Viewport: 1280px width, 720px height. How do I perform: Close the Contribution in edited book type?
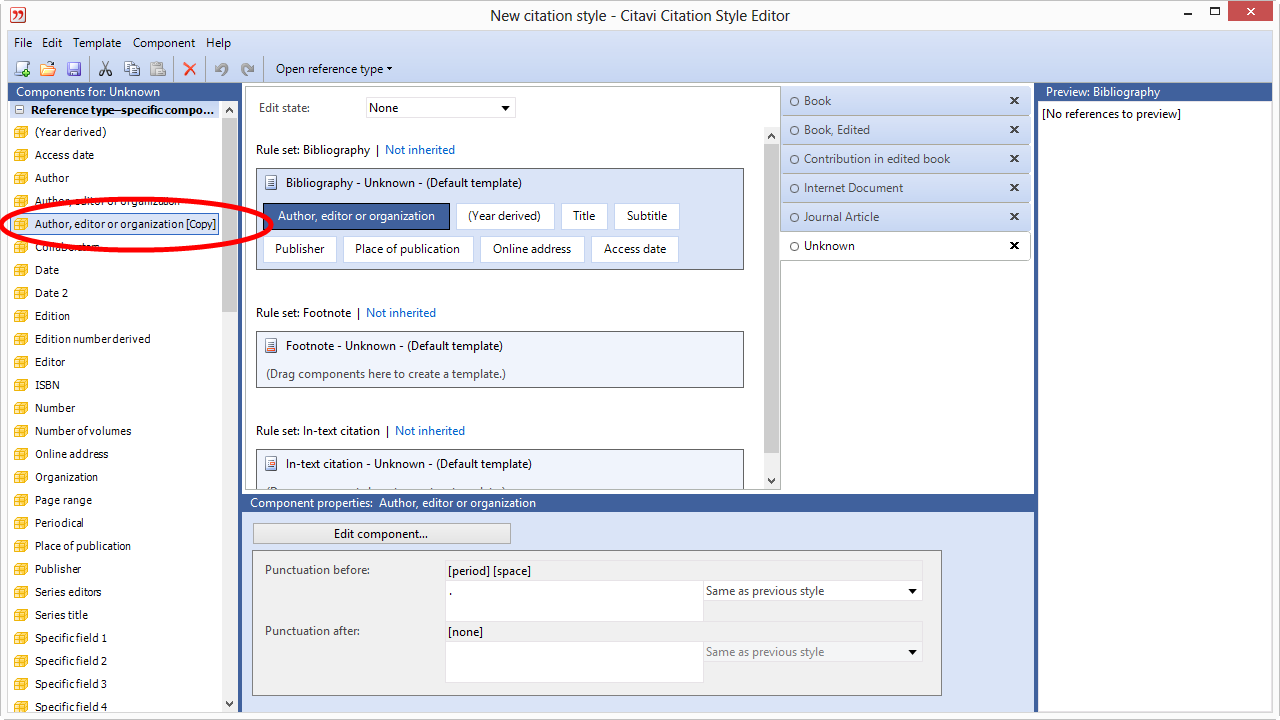[1014, 159]
